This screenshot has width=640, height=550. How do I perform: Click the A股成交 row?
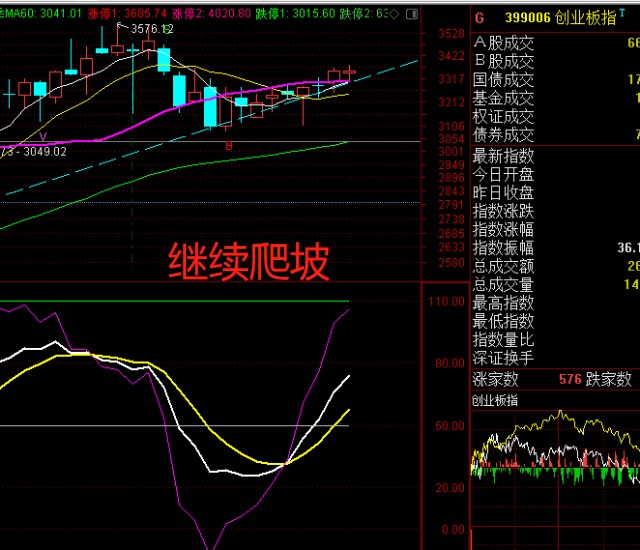pyautogui.click(x=504, y=43)
